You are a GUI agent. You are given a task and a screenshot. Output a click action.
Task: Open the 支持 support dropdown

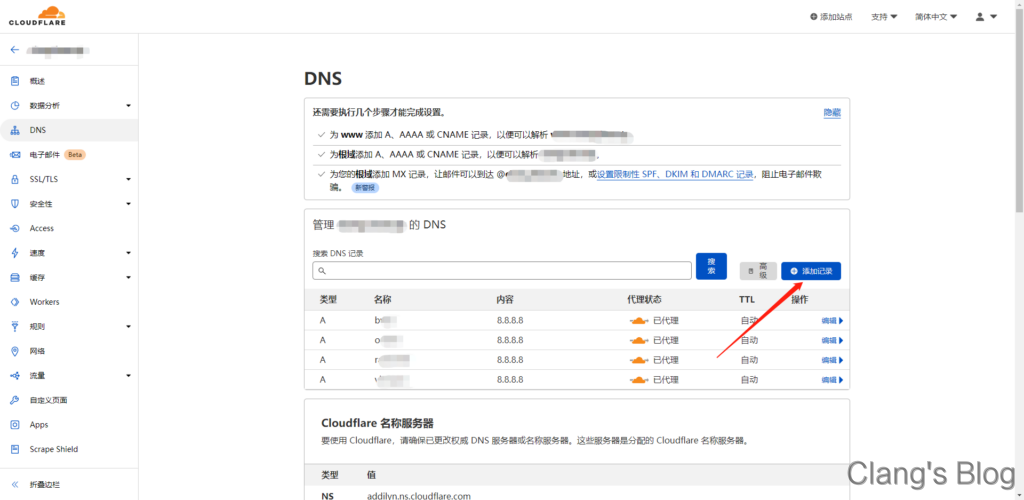pos(884,17)
